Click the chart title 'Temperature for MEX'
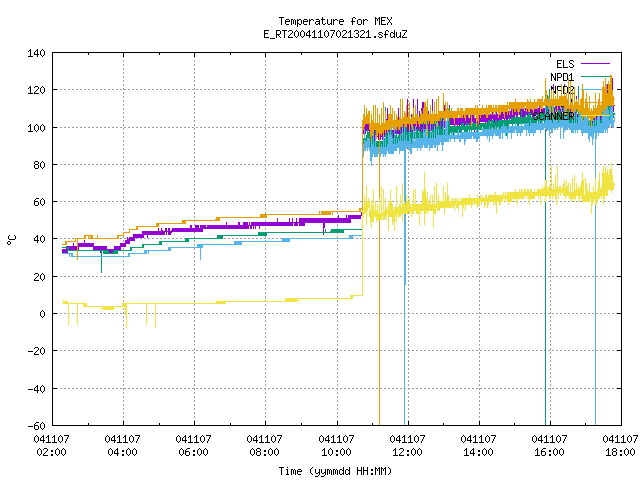 coord(335,21)
